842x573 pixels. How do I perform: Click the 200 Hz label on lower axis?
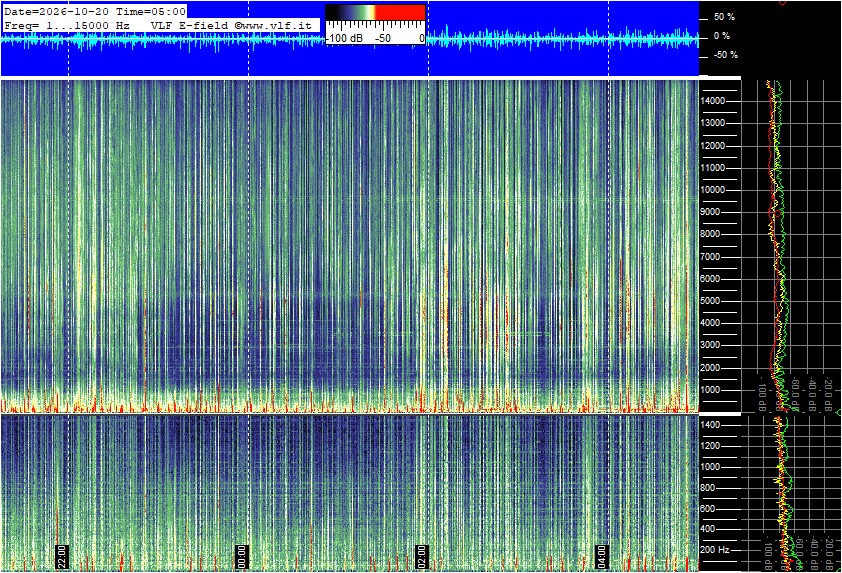tap(715, 550)
